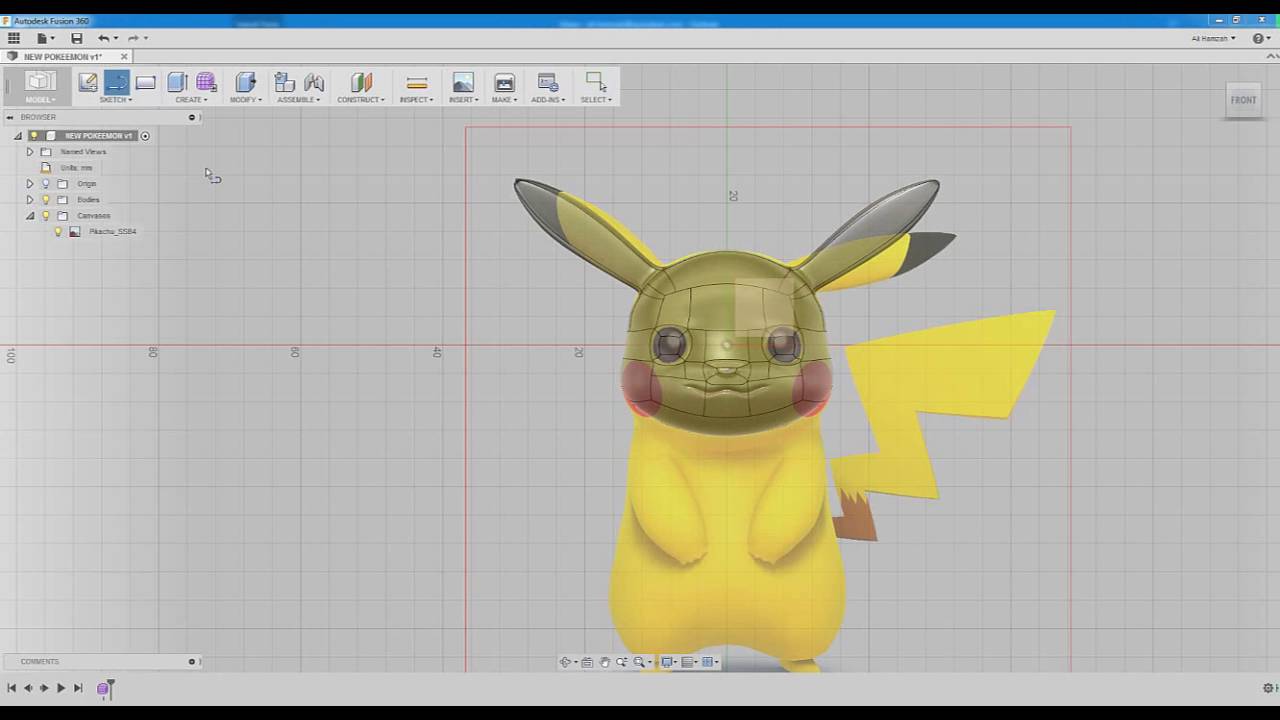Viewport: 1280px width, 720px height.
Task: Open Grid and Snaps settings
Action: pos(688,662)
